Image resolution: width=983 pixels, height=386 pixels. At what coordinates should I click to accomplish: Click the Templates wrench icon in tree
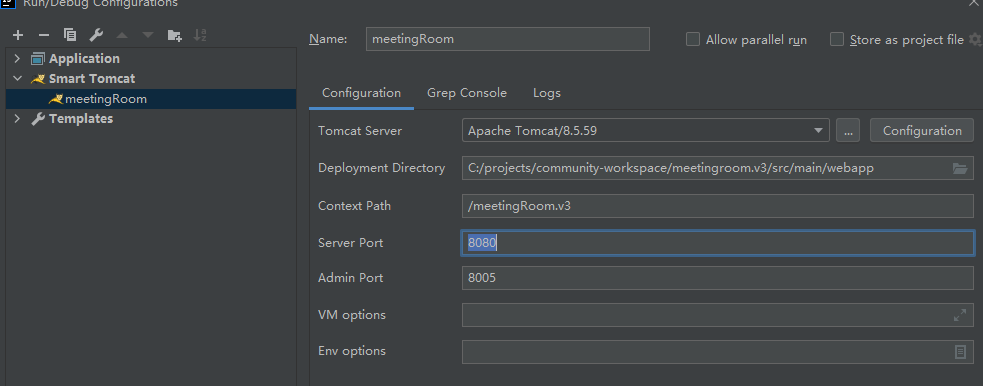click(x=38, y=119)
